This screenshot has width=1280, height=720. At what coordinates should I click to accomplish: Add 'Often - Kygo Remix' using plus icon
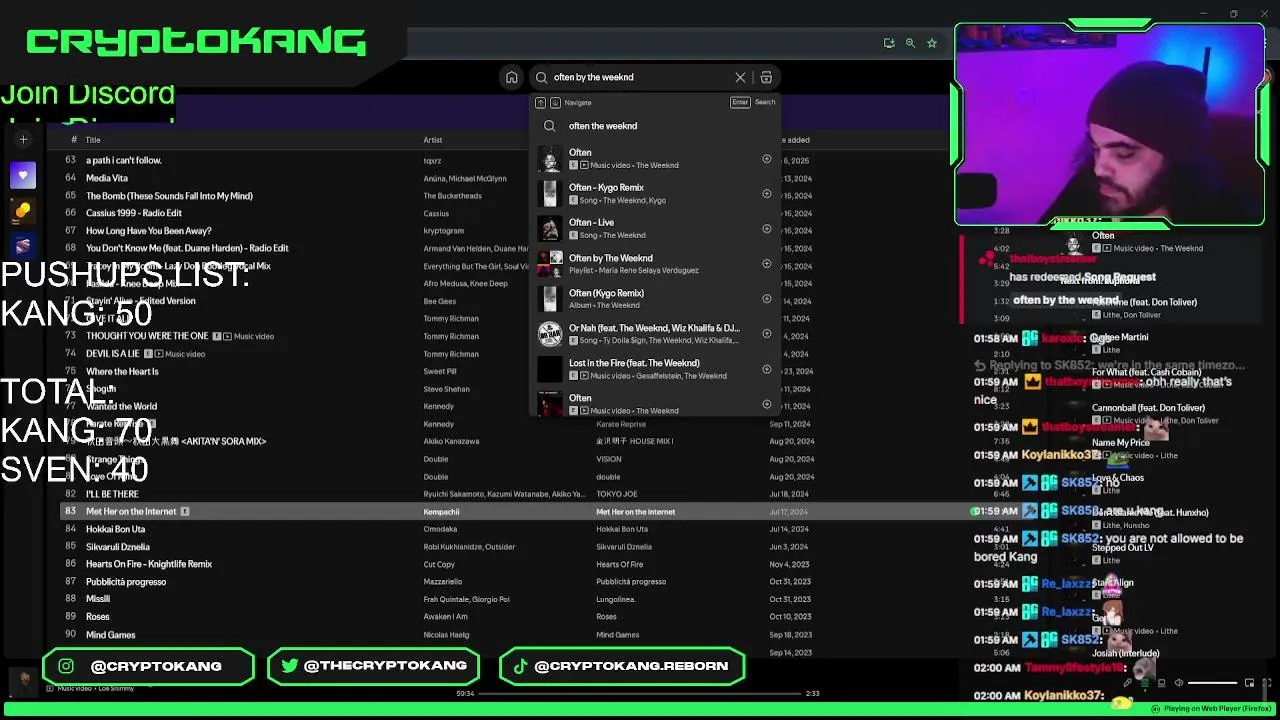tap(767, 194)
